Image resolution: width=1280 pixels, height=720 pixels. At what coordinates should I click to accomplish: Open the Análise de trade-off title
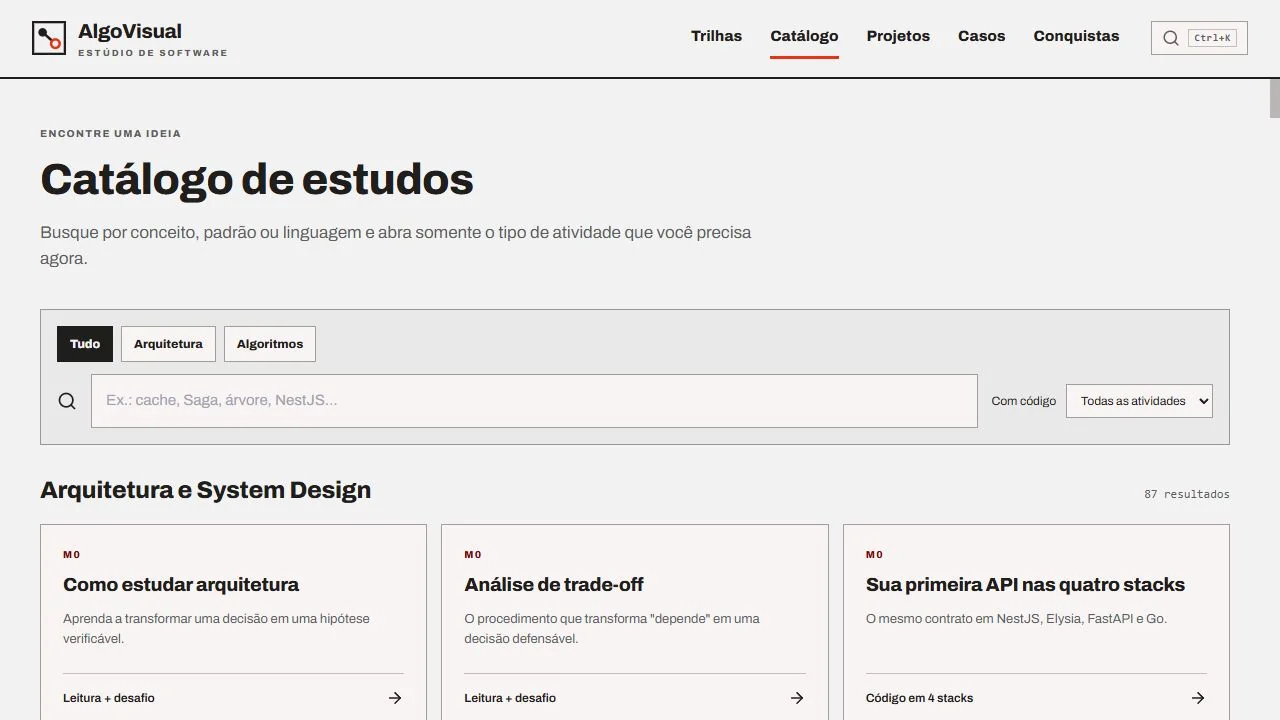pyautogui.click(x=554, y=585)
